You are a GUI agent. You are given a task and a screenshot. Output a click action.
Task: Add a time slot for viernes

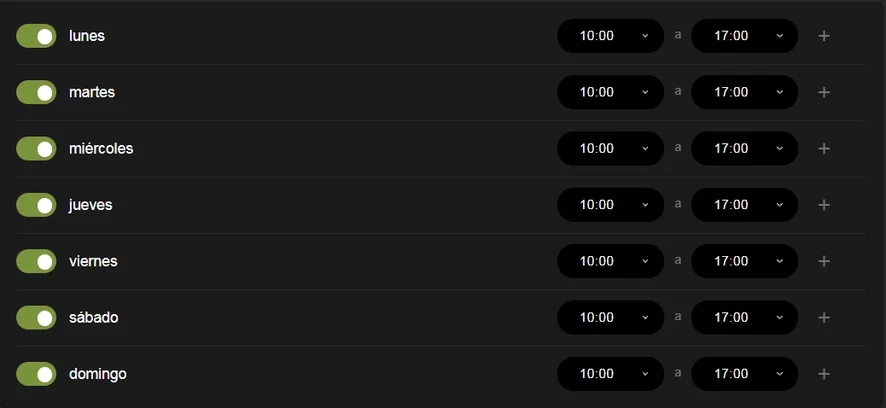click(x=824, y=261)
